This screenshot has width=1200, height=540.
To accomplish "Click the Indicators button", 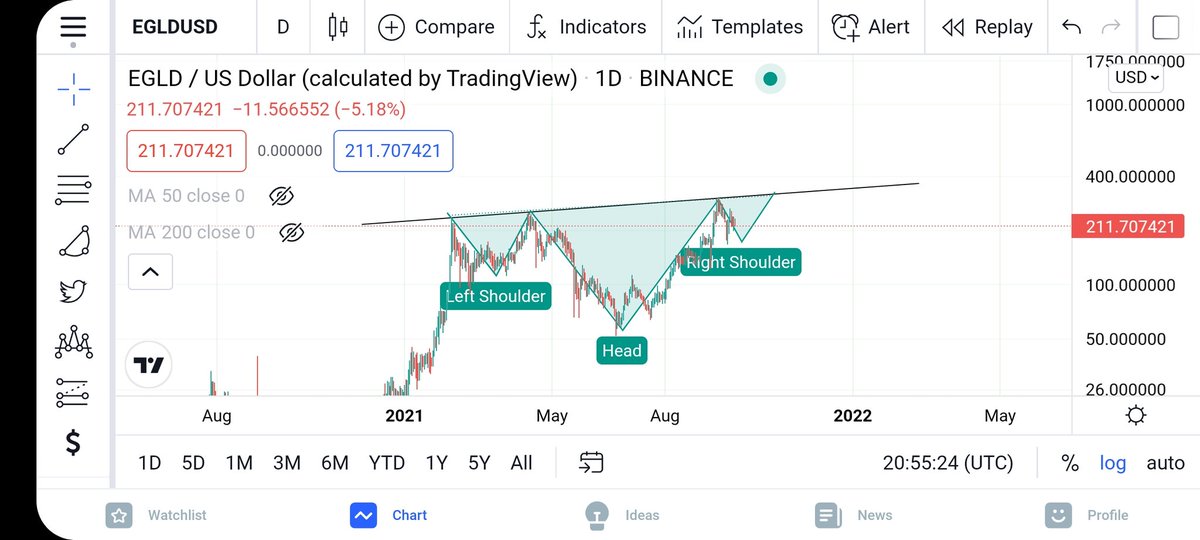I will pos(586,27).
